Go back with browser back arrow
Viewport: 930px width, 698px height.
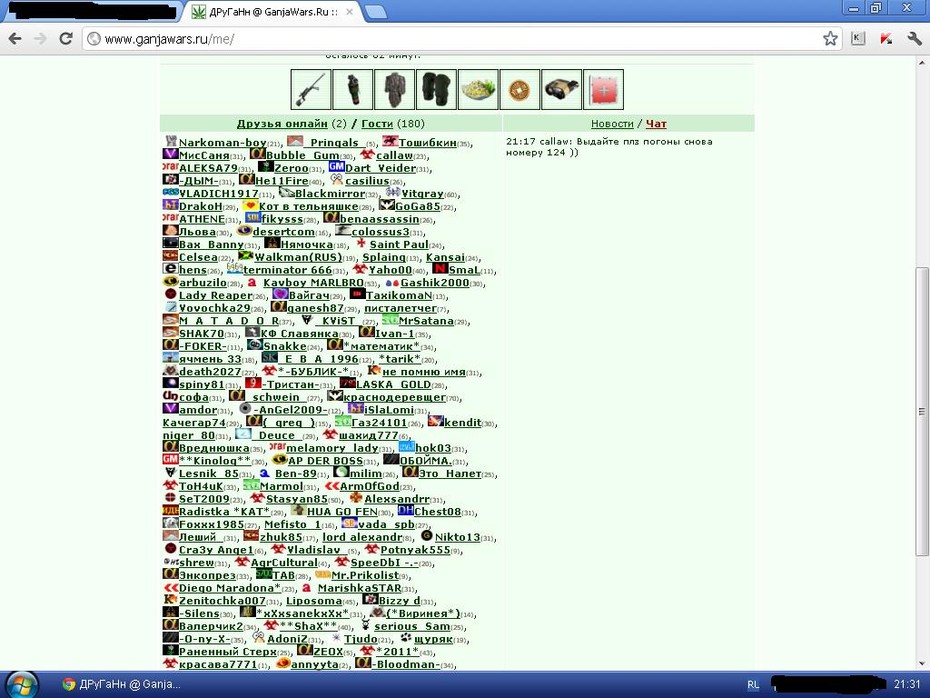point(15,39)
